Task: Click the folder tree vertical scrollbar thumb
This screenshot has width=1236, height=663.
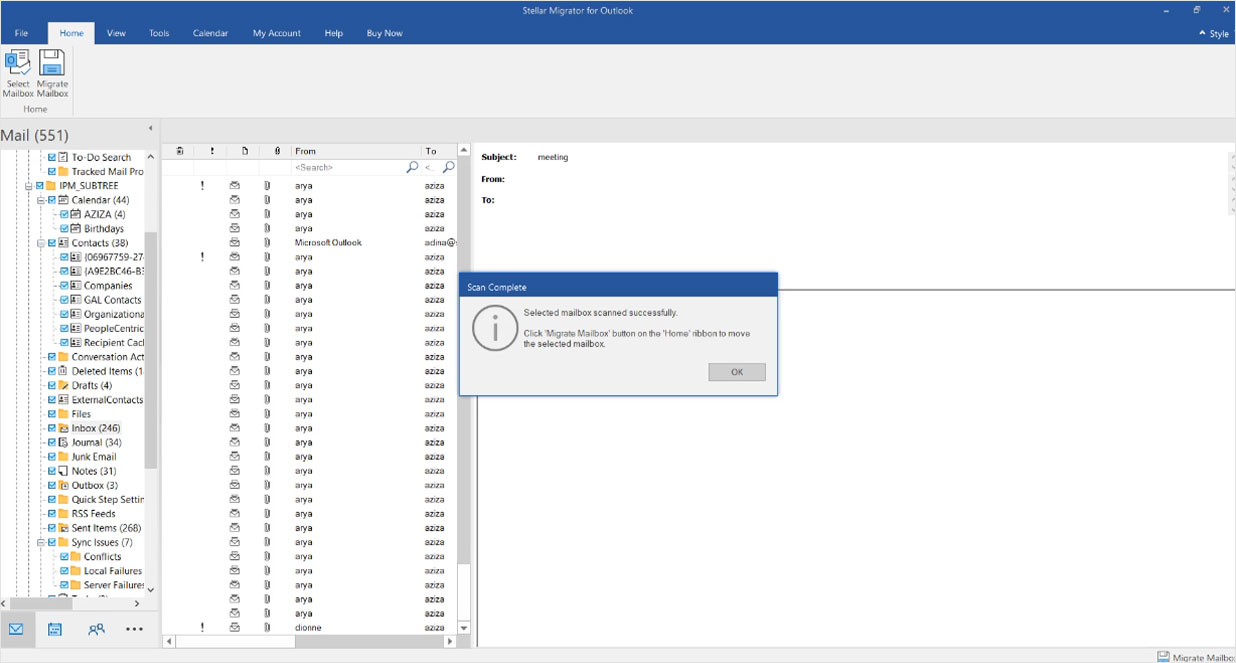Action: point(151,350)
